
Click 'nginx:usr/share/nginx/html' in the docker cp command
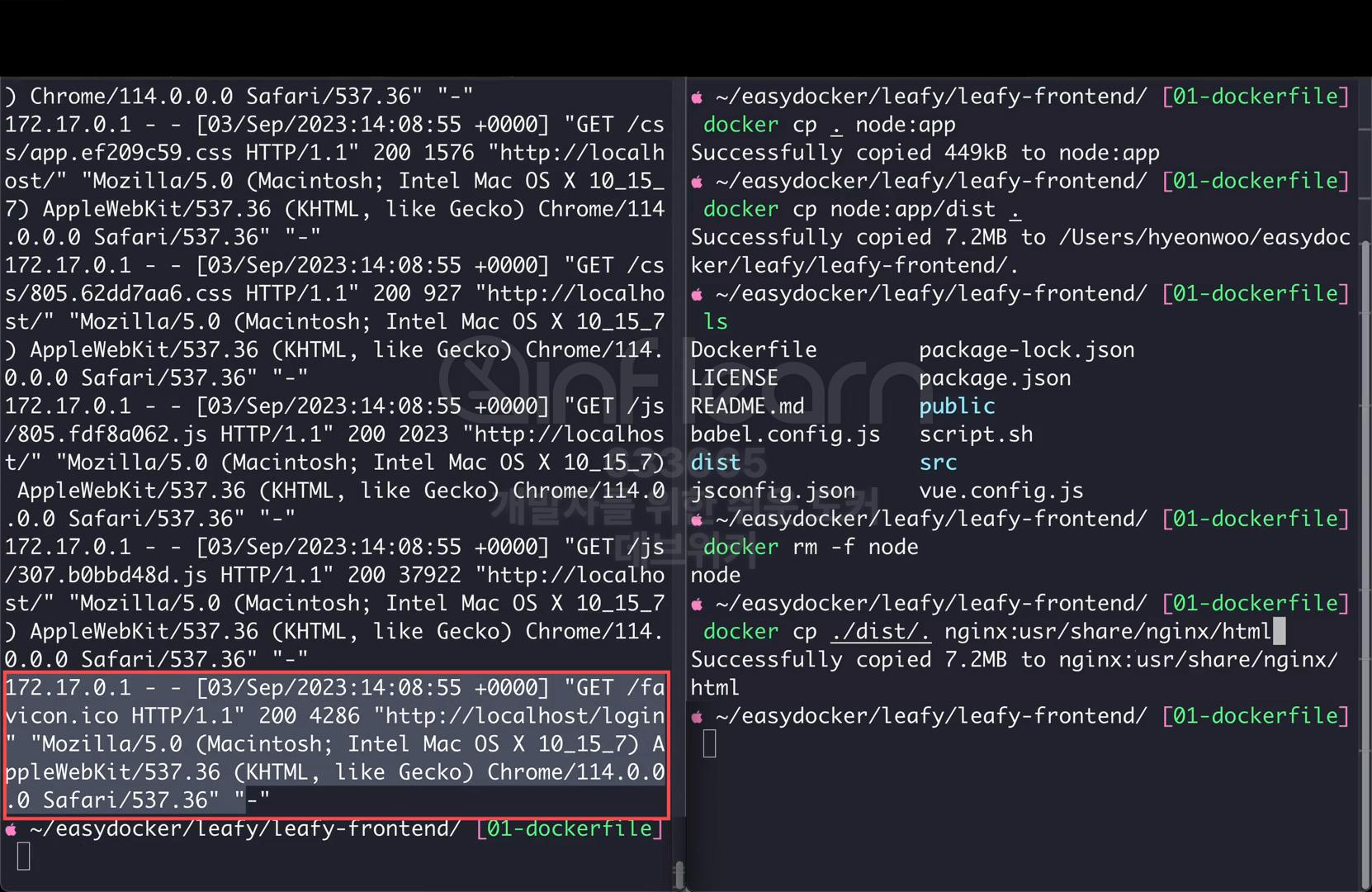tap(1108, 632)
